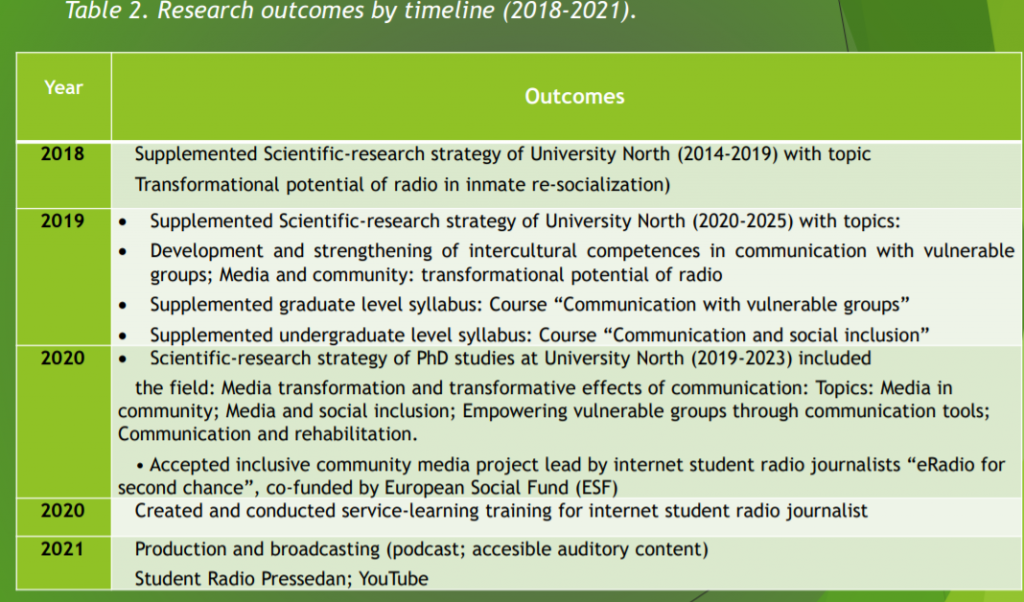1024x602 pixels.
Task: Click the line mentioning University North "(2014-2019) with topic"
Action: pos(502,154)
